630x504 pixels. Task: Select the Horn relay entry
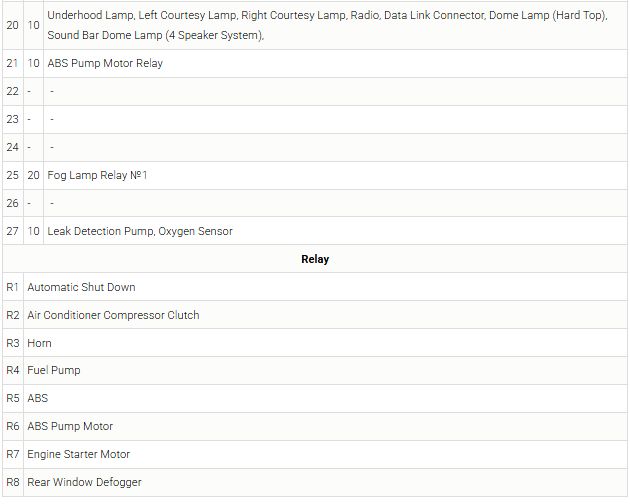coord(40,343)
